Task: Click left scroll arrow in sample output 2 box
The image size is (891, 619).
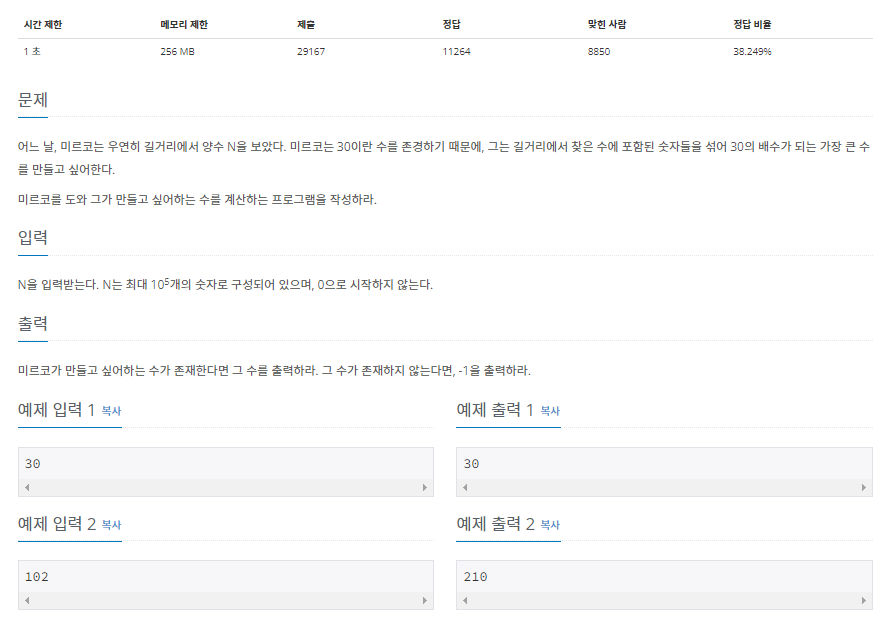Action: pos(465,600)
